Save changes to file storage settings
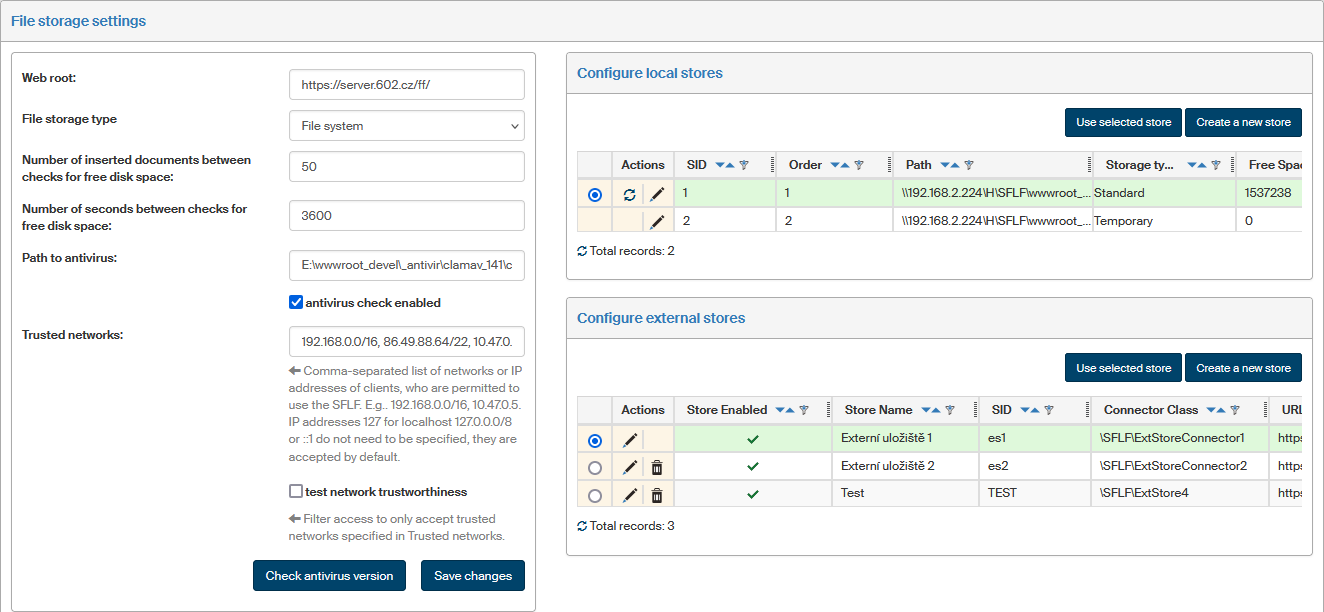The height and width of the screenshot is (612, 1324). pos(473,576)
